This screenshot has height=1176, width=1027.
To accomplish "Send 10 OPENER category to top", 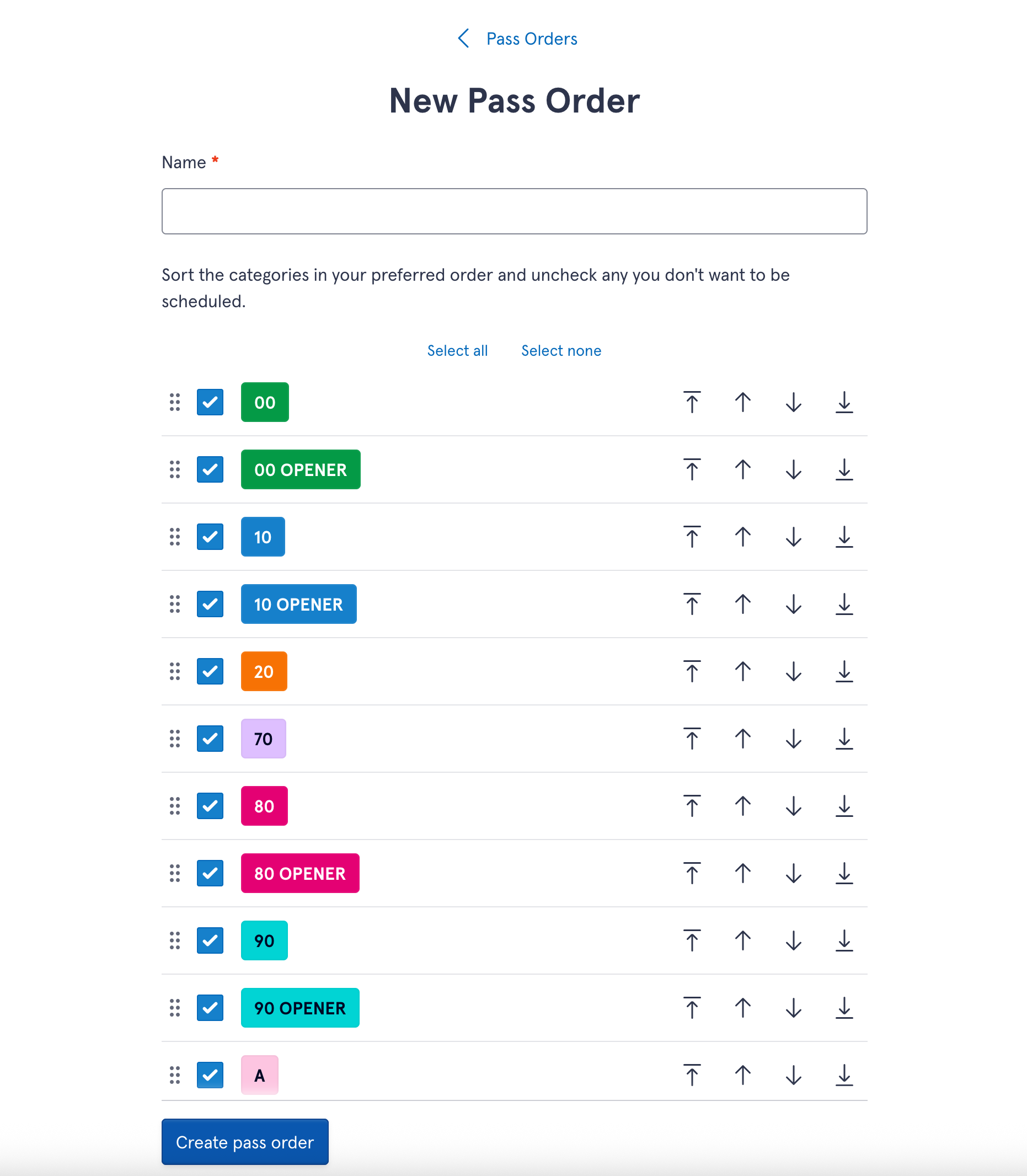I will [x=692, y=604].
